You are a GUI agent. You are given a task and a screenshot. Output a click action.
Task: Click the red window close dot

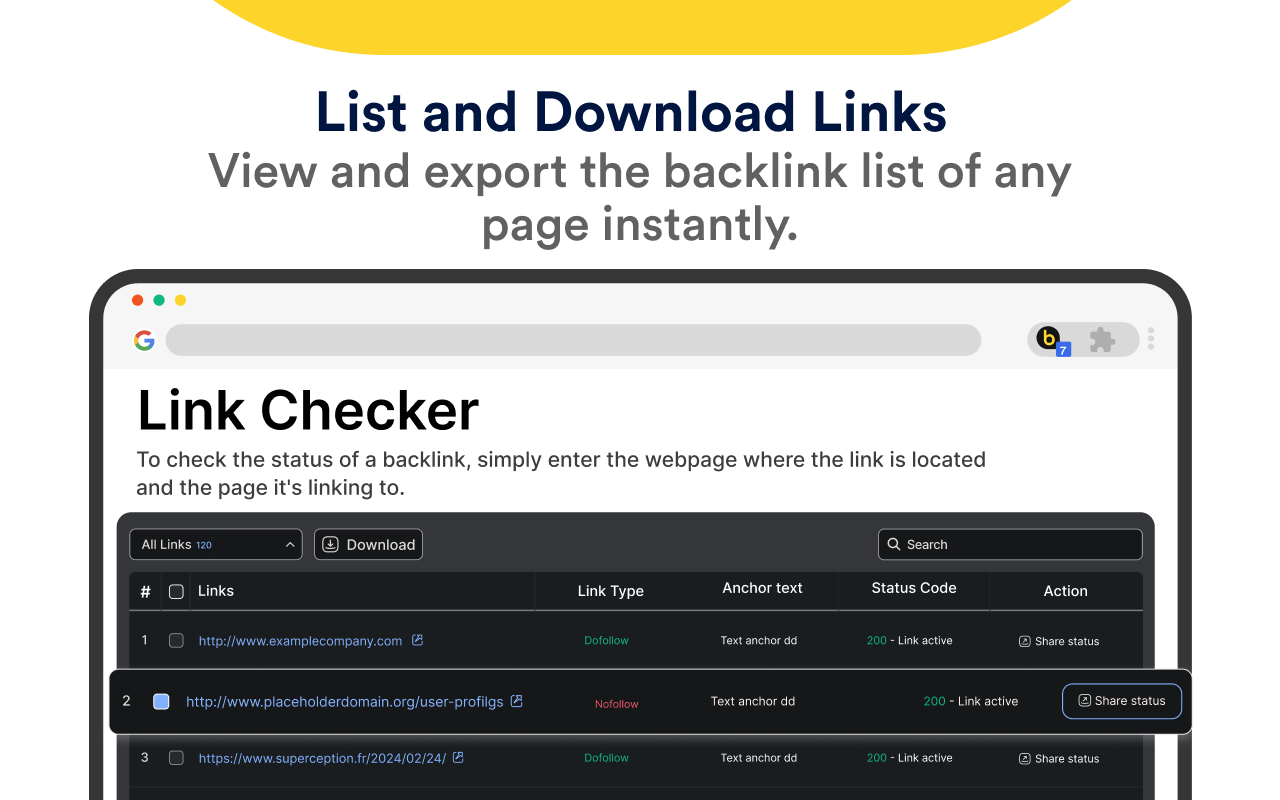[x=138, y=300]
